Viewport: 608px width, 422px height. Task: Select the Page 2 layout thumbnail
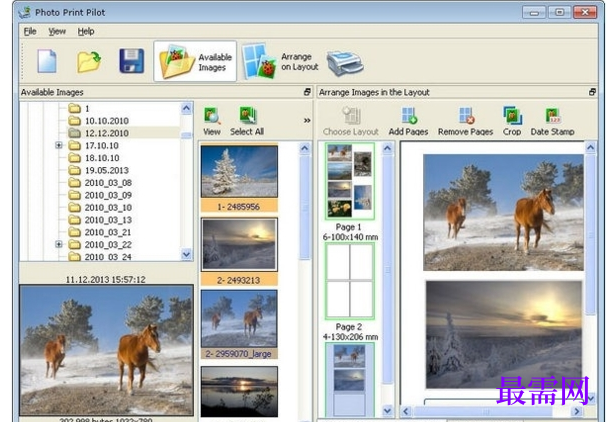click(x=349, y=281)
